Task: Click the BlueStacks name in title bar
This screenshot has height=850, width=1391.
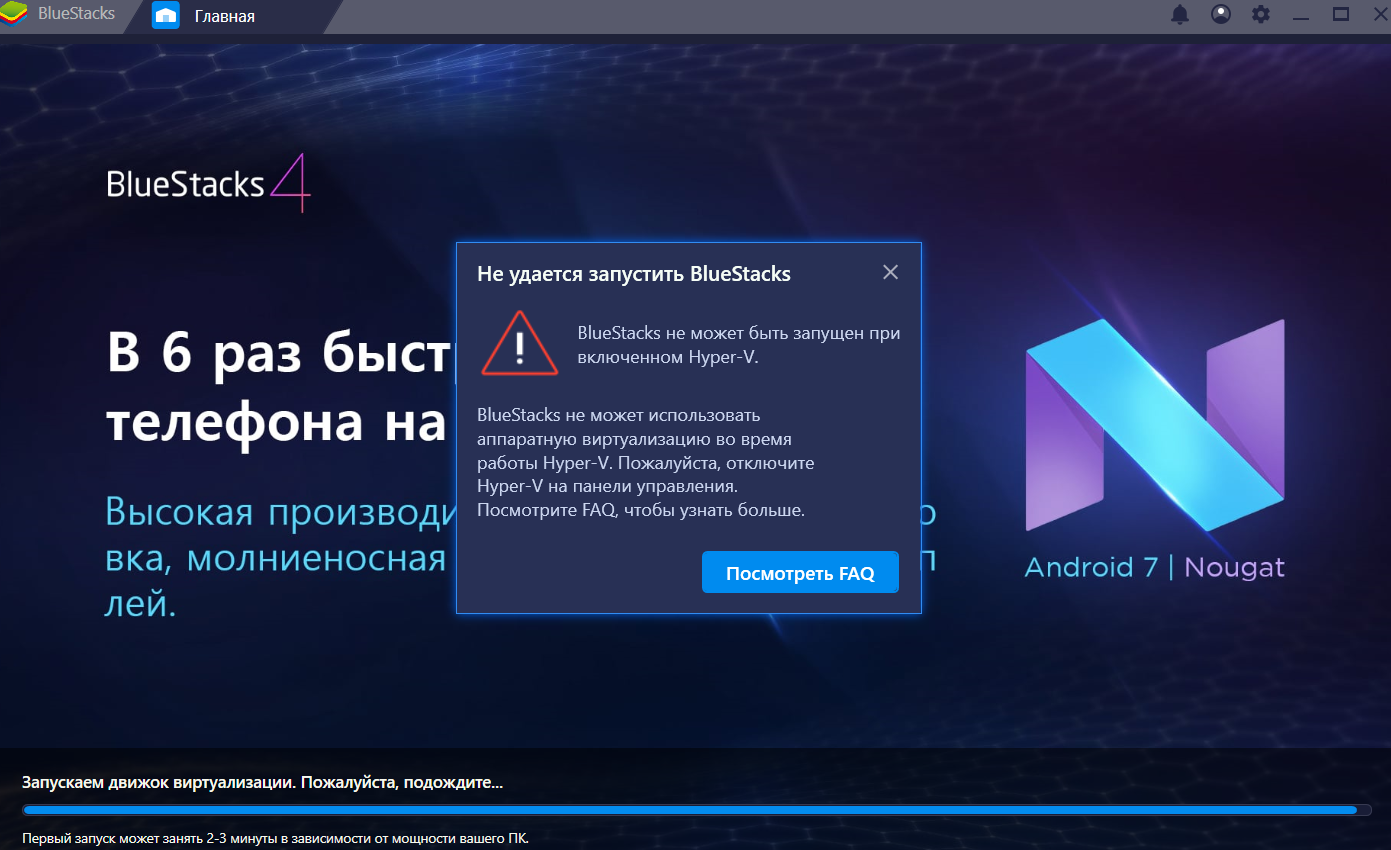Action: click(76, 15)
